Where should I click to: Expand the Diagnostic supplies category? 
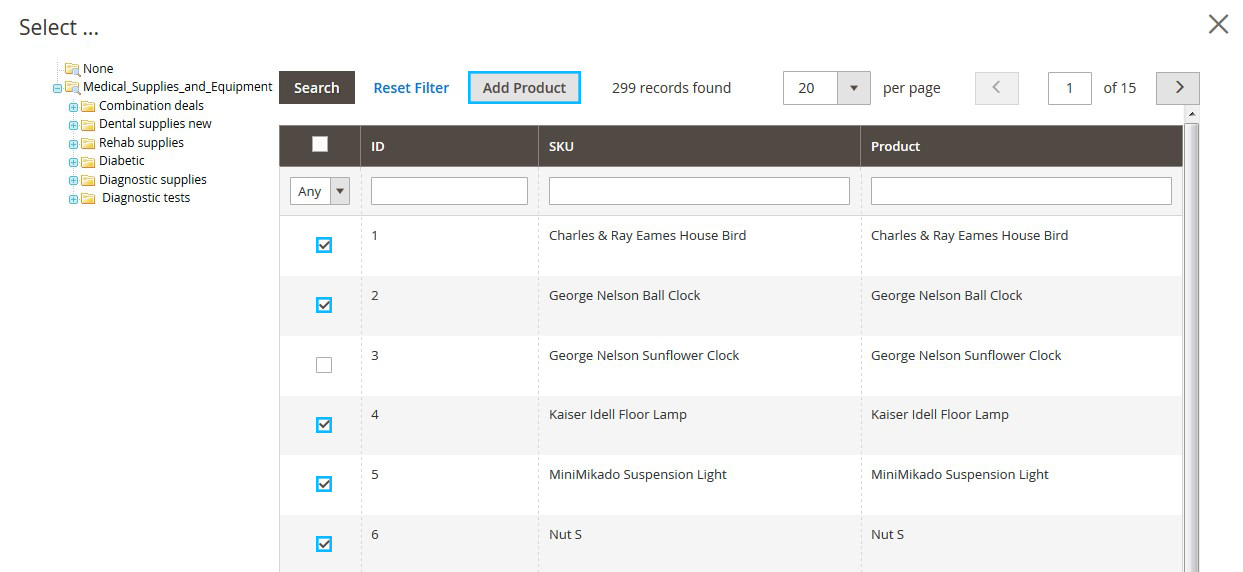(x=73, y=181)
